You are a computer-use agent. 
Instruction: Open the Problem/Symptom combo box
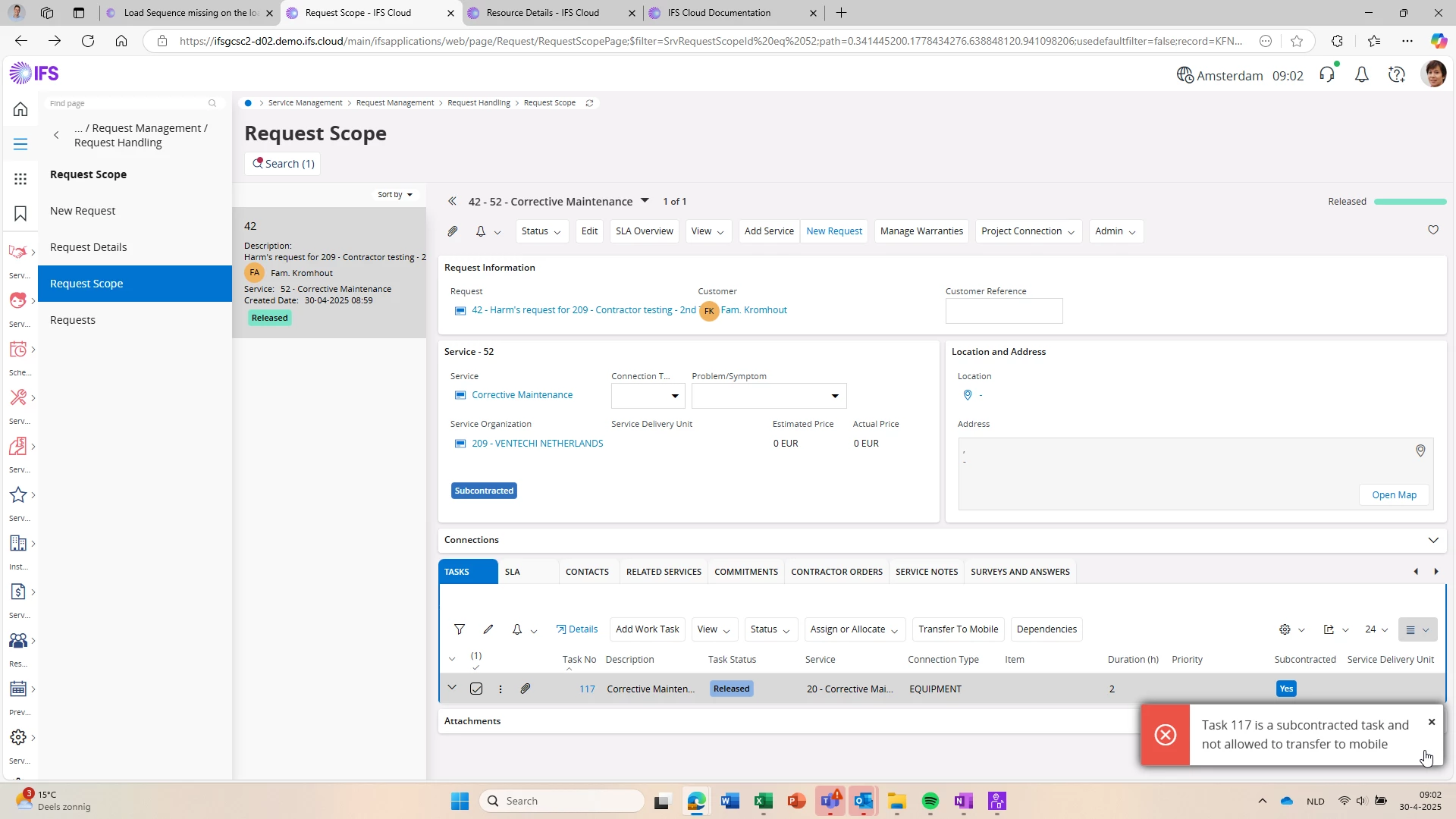coord(769,396)
